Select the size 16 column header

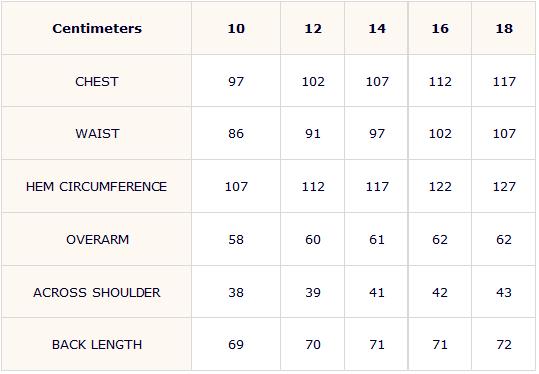[440, 28]
